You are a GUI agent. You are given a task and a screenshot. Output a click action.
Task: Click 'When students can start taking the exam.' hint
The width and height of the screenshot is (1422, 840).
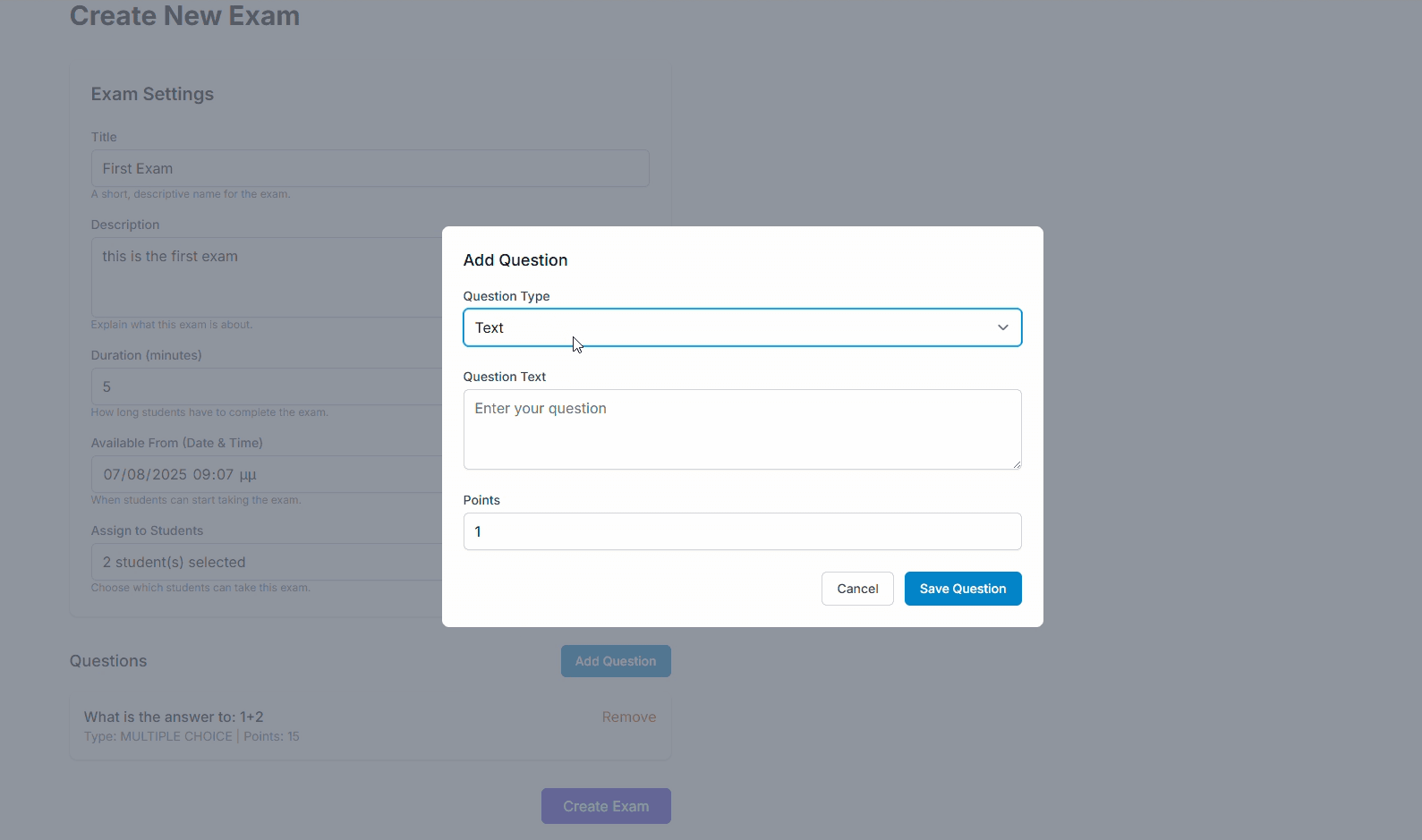pyautogui.click(x=196, y=500)
